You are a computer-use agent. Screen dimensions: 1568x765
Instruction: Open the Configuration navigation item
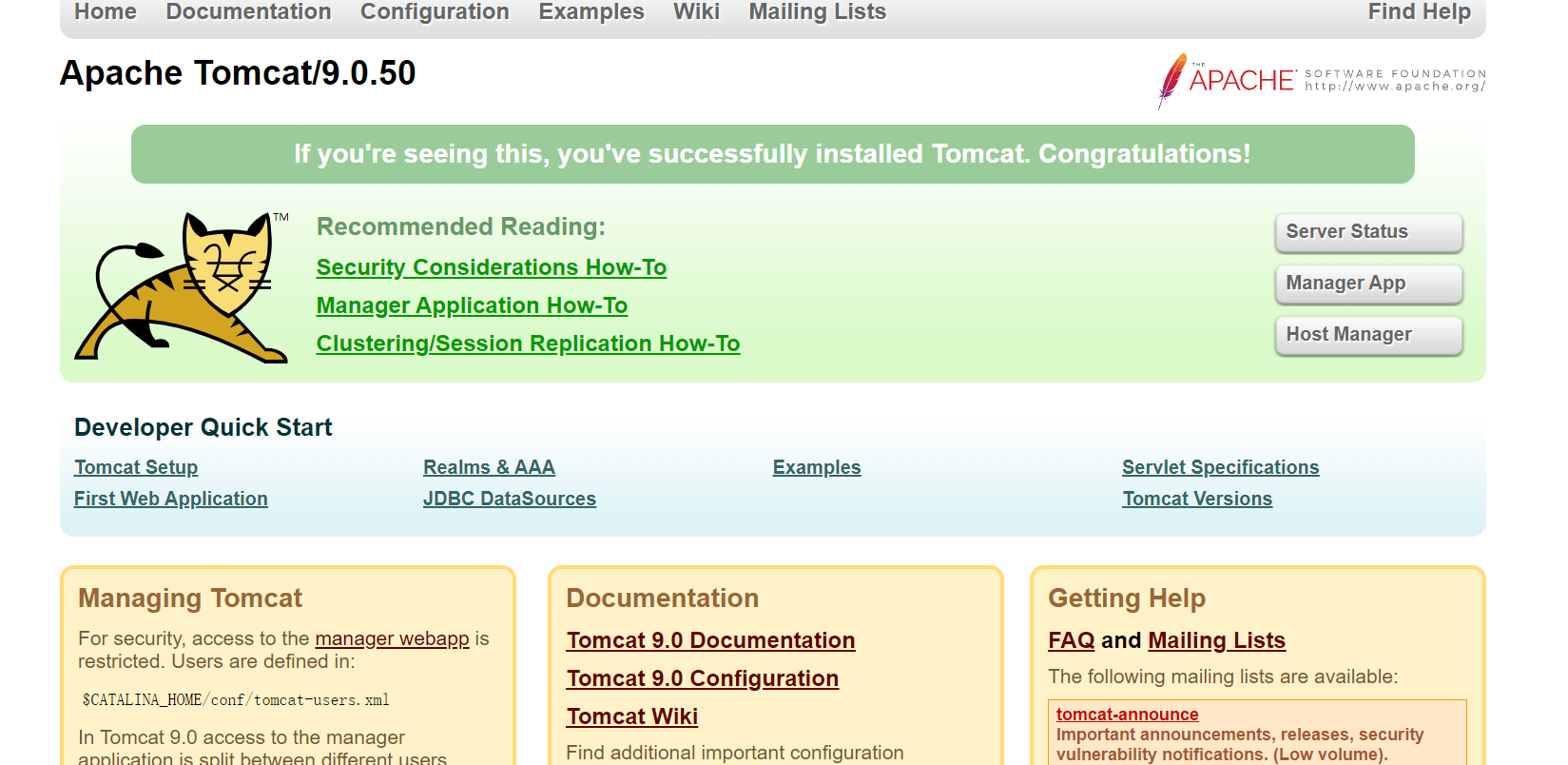[x=435, y=12]
